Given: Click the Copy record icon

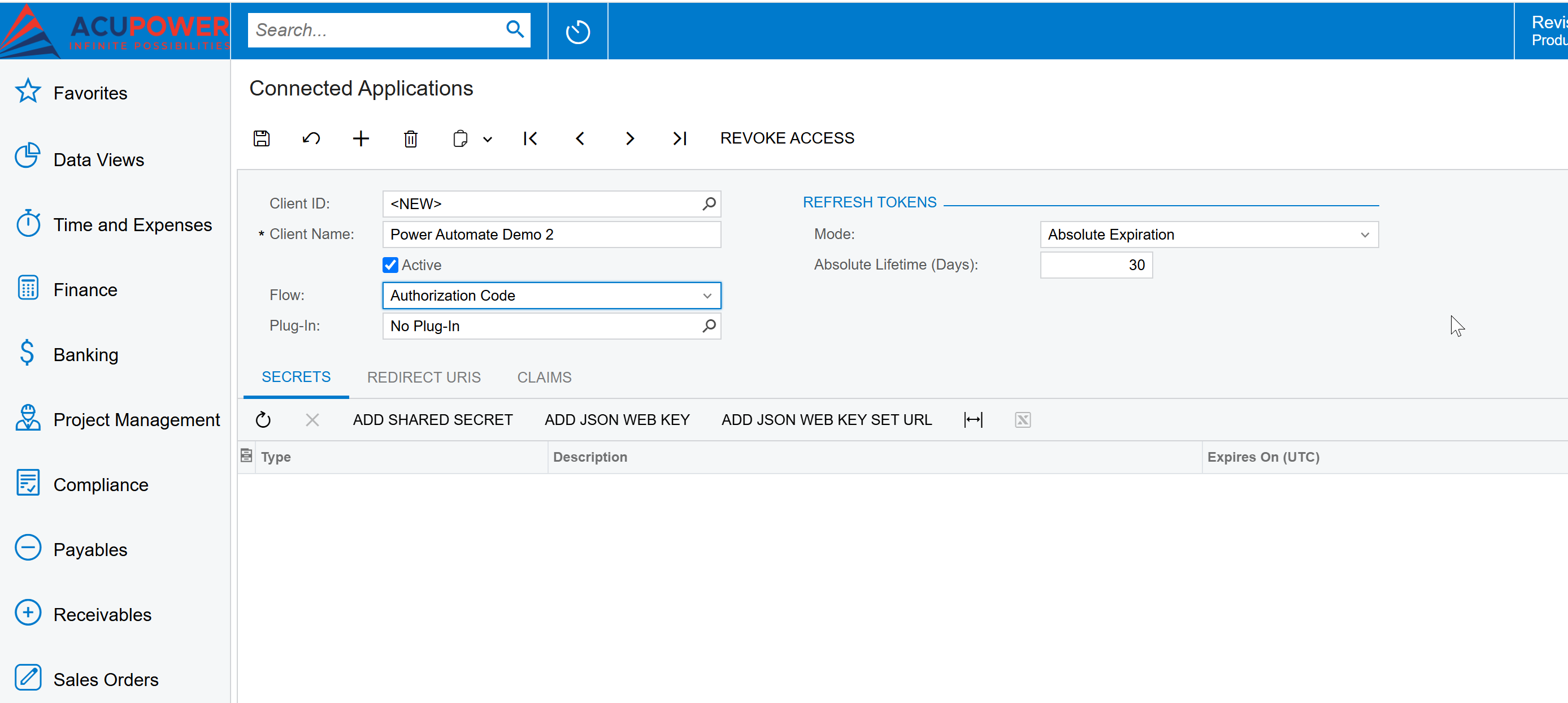Looking at the screenshot, I should (x=460, y=138).
